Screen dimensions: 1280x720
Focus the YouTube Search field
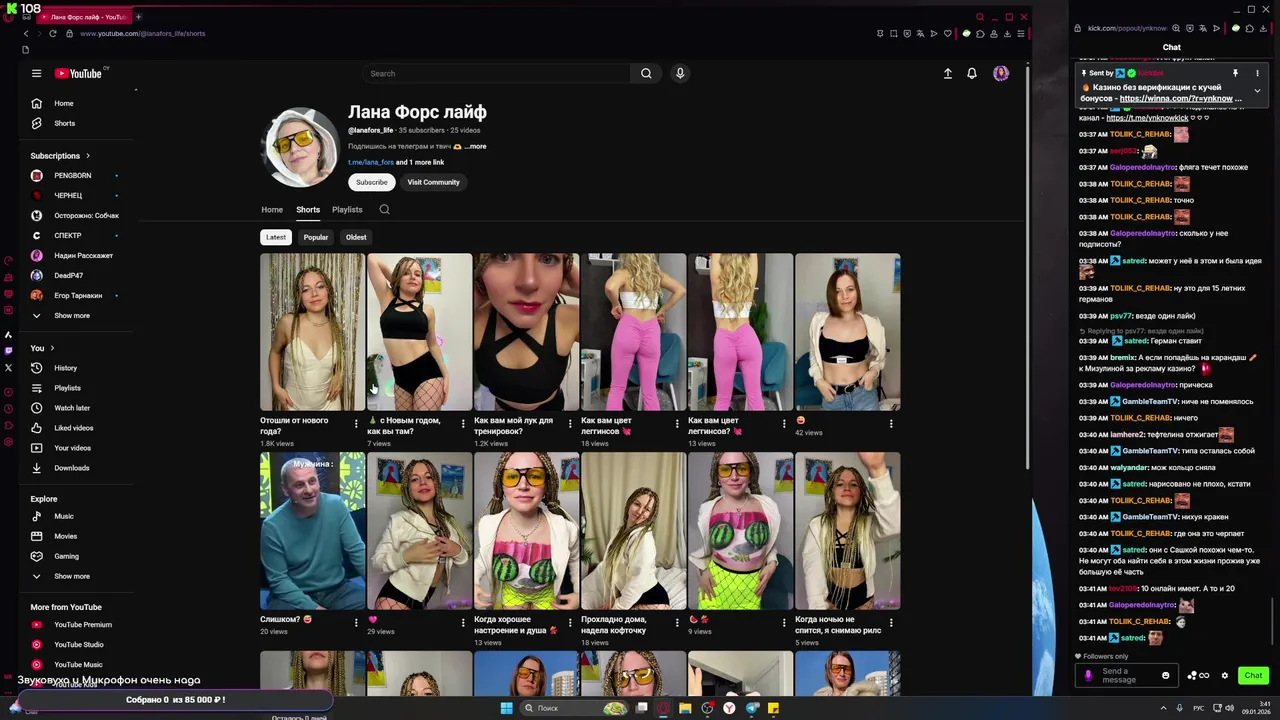pos(497,73)
